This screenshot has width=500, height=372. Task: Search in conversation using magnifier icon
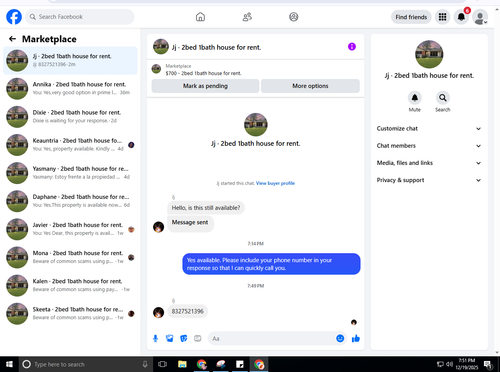tap(443, 98)
